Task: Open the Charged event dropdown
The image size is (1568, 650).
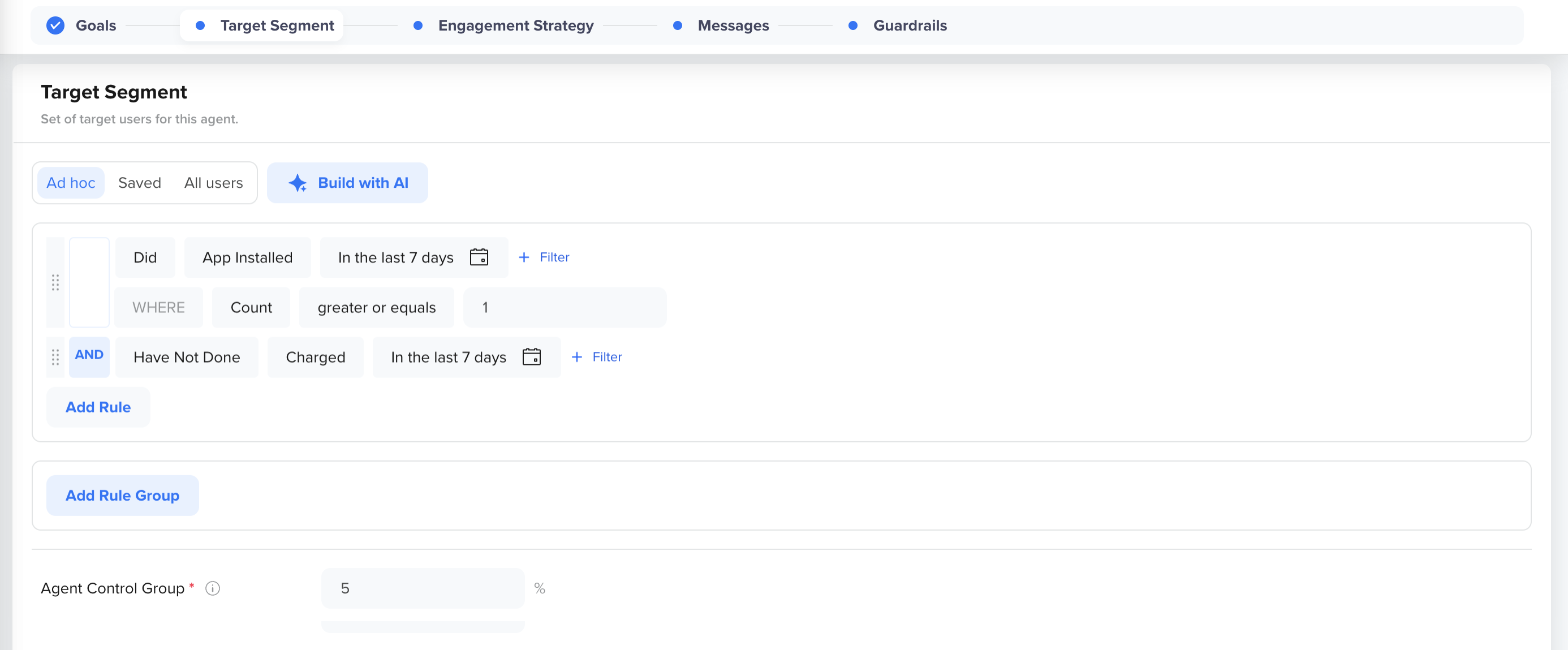Action: point(315,358)
